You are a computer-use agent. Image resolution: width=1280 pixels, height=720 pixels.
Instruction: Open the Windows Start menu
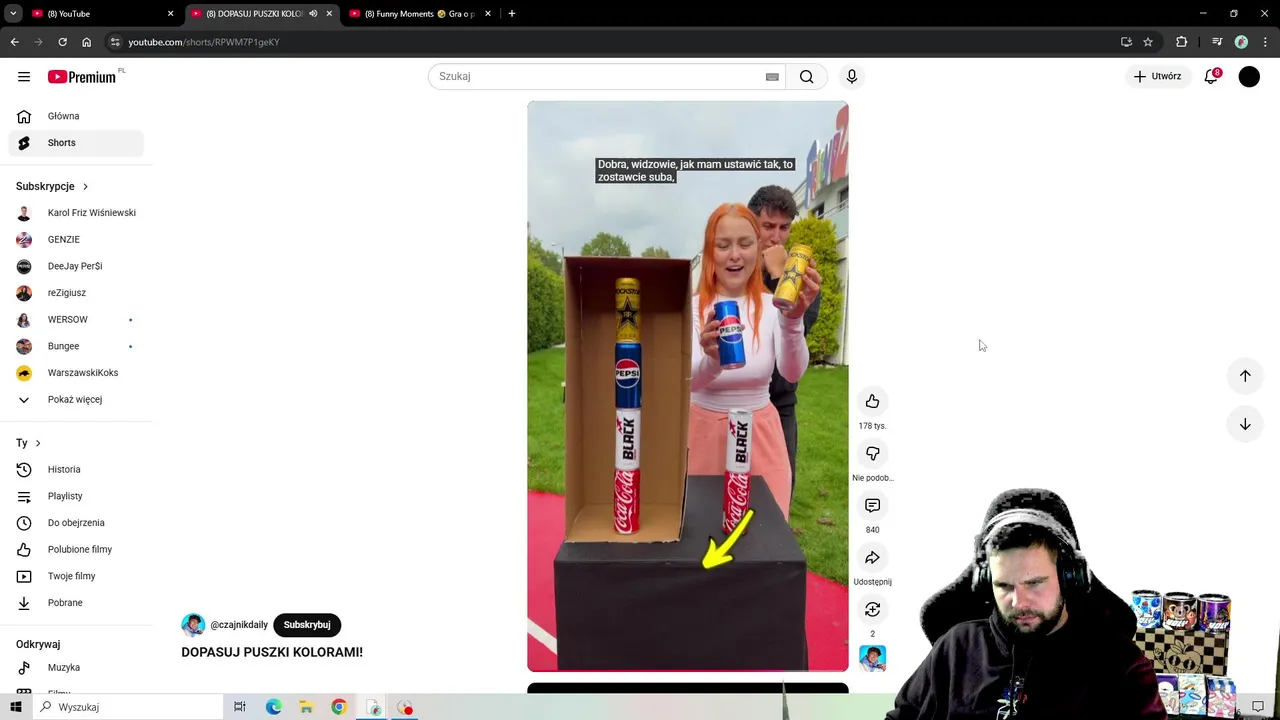click(x=16, y=707)
